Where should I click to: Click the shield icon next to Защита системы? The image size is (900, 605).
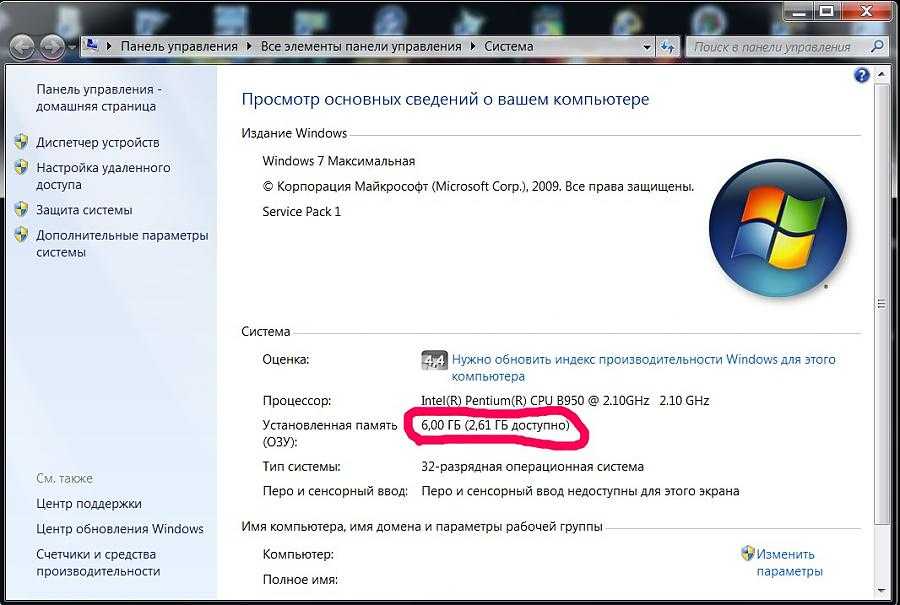(21, 209)
